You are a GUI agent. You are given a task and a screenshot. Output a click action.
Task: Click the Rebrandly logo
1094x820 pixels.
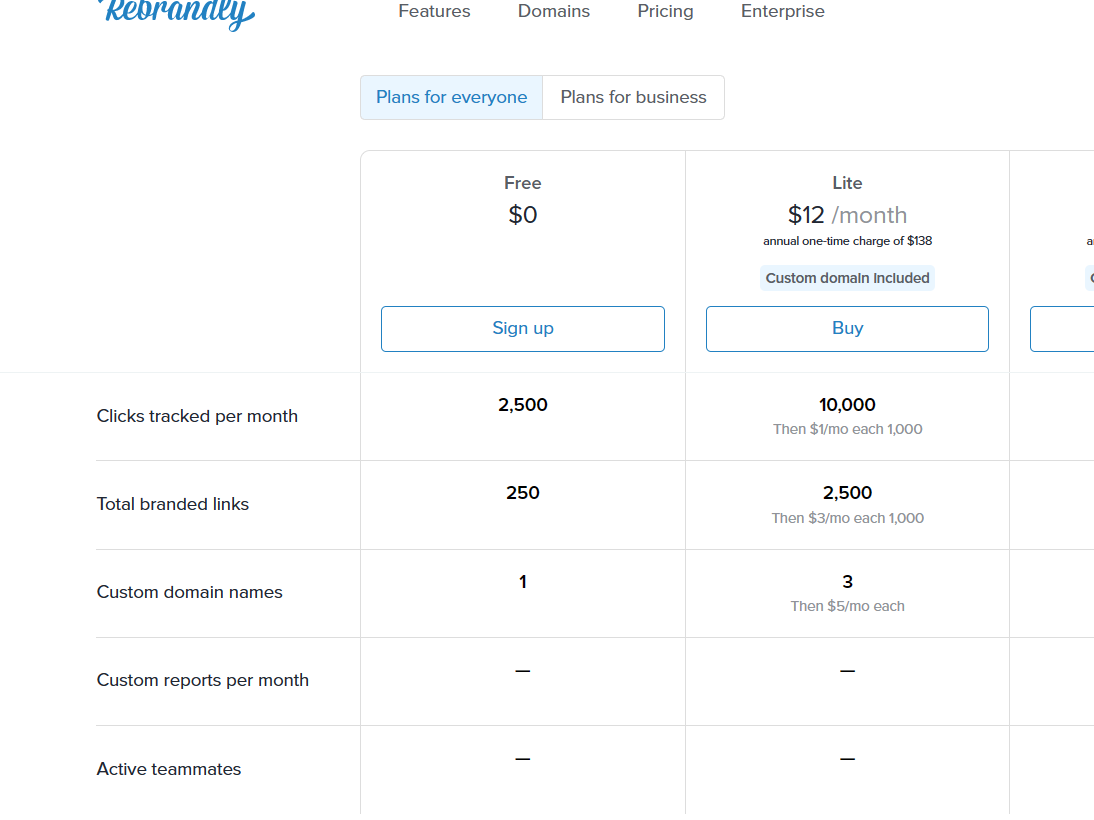[x=178, y=13]
